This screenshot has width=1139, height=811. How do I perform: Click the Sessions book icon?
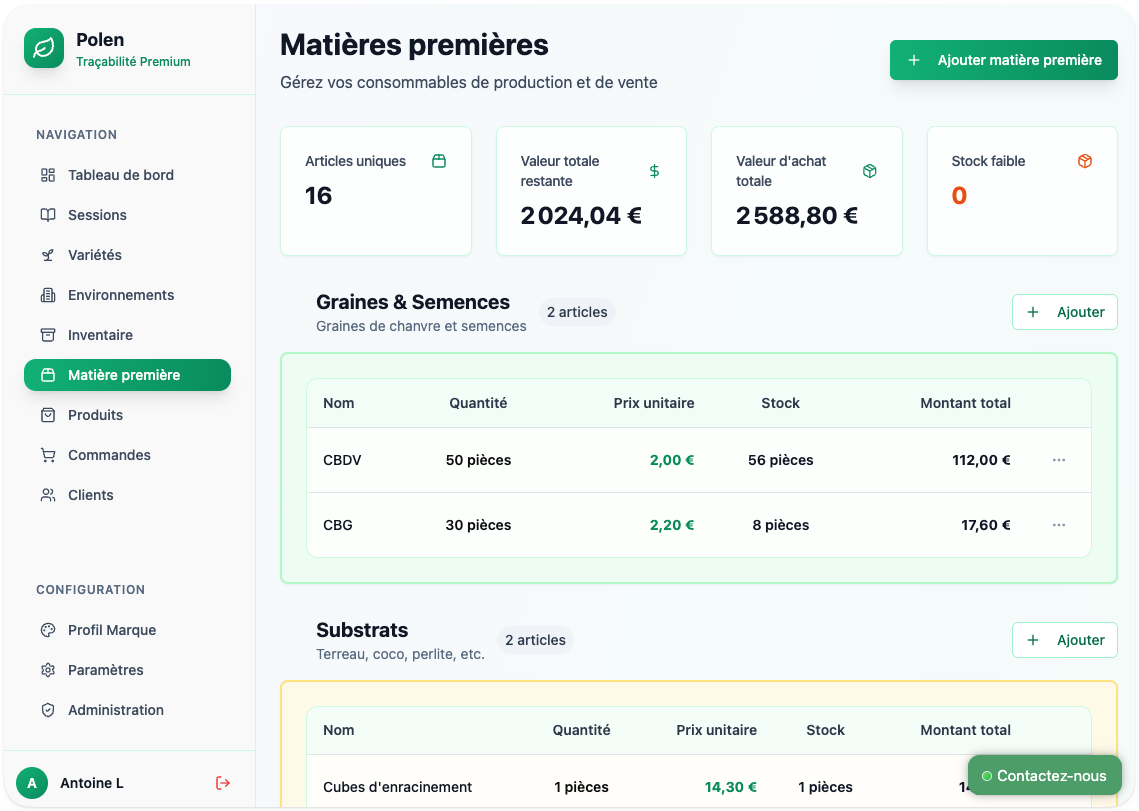click(48, 215)
